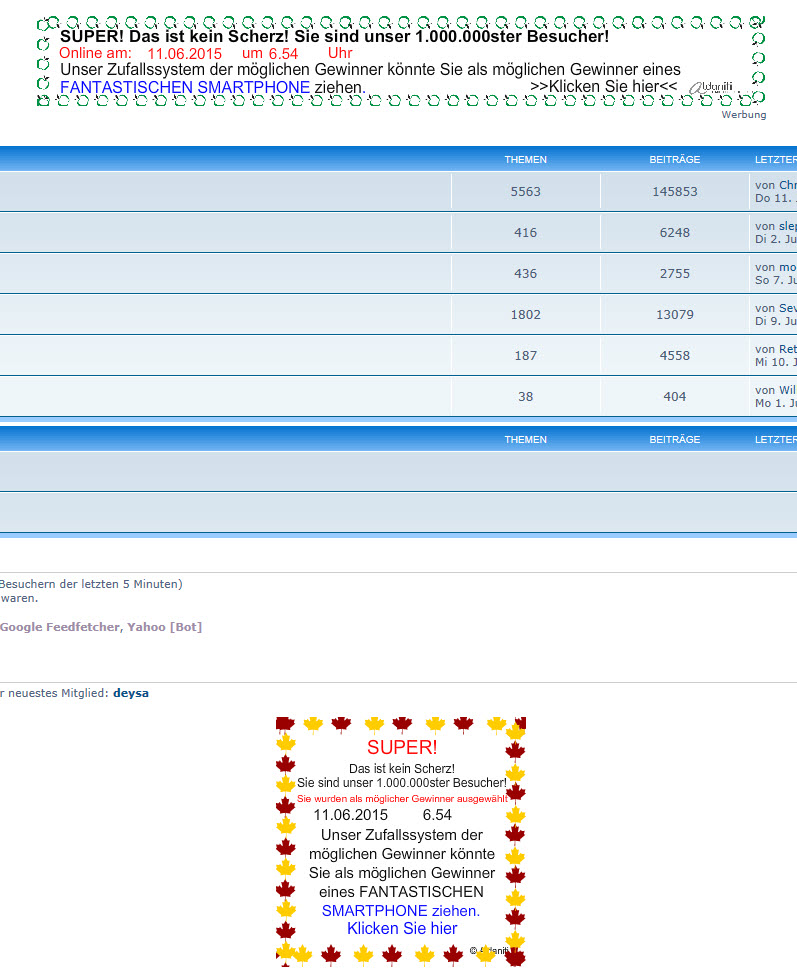Image resolution: width=797 pixels, height=969 pixels.
Task: Open '>>Klicken Sie hier<<' in top banner
Action: click(x=604, y=87)
